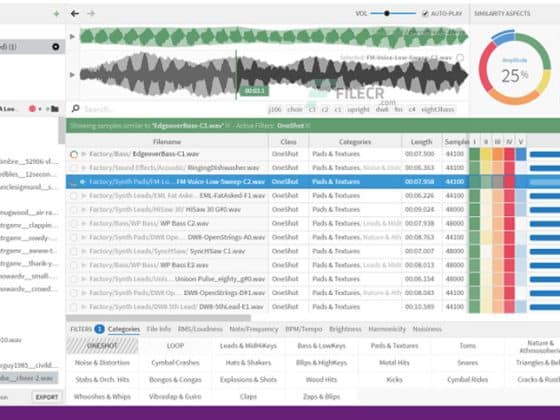The image size is (560, 420).
Task: Sort by the Class column header
Action: [x=288, y=142]
